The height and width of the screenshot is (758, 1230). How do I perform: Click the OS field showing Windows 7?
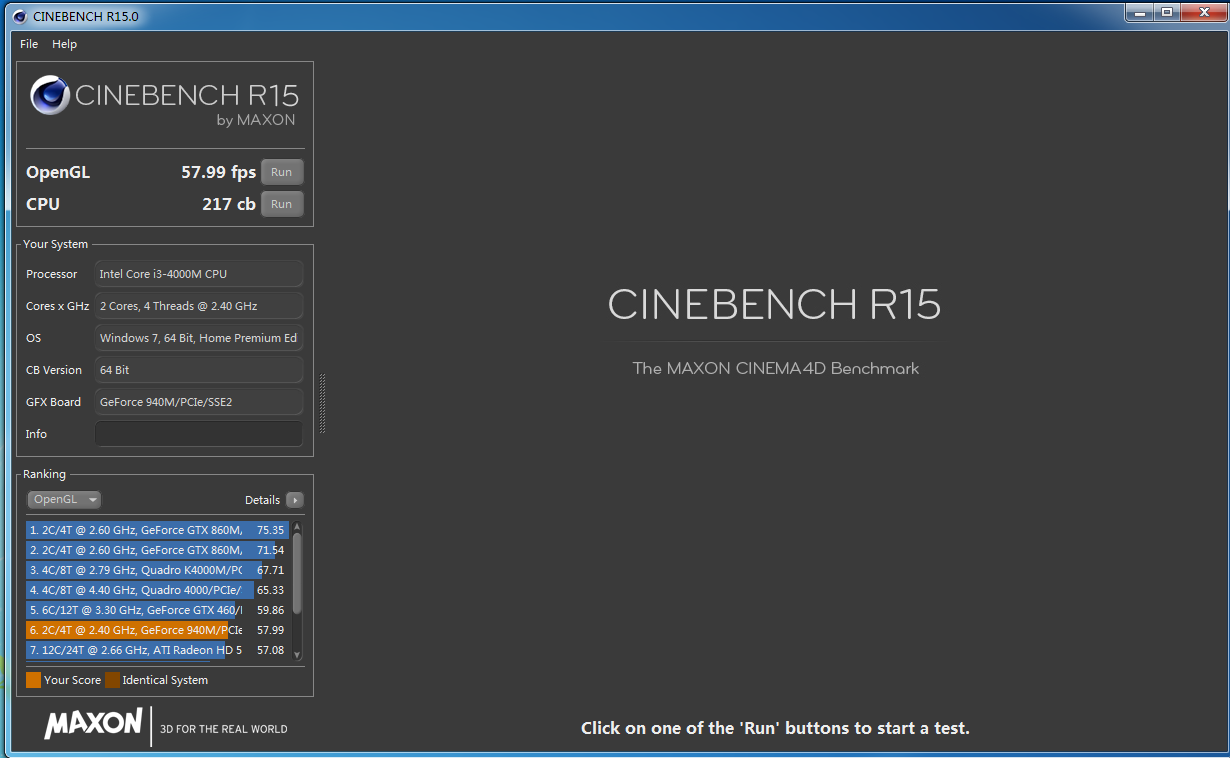click(x=199, y=338)
